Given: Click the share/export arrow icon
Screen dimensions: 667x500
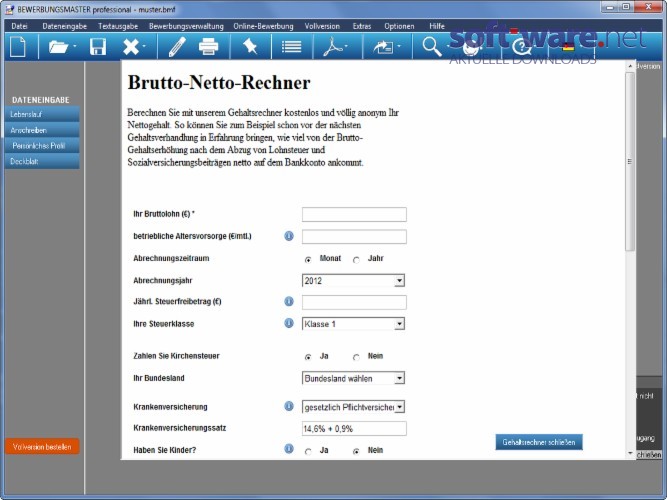Looking at the screenshot, I should (x=383, y=46).
